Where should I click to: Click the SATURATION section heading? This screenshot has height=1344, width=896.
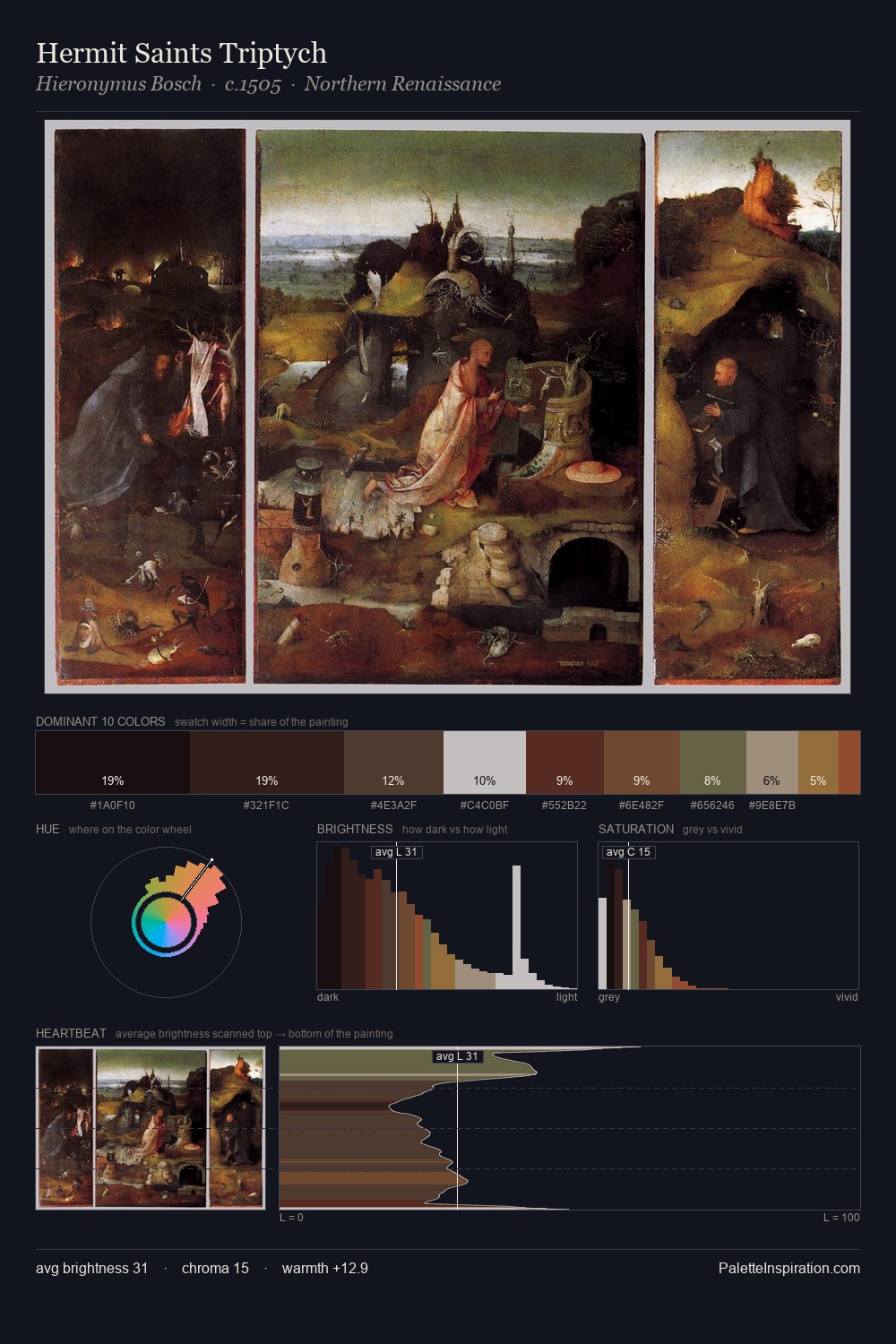(636, 829)
